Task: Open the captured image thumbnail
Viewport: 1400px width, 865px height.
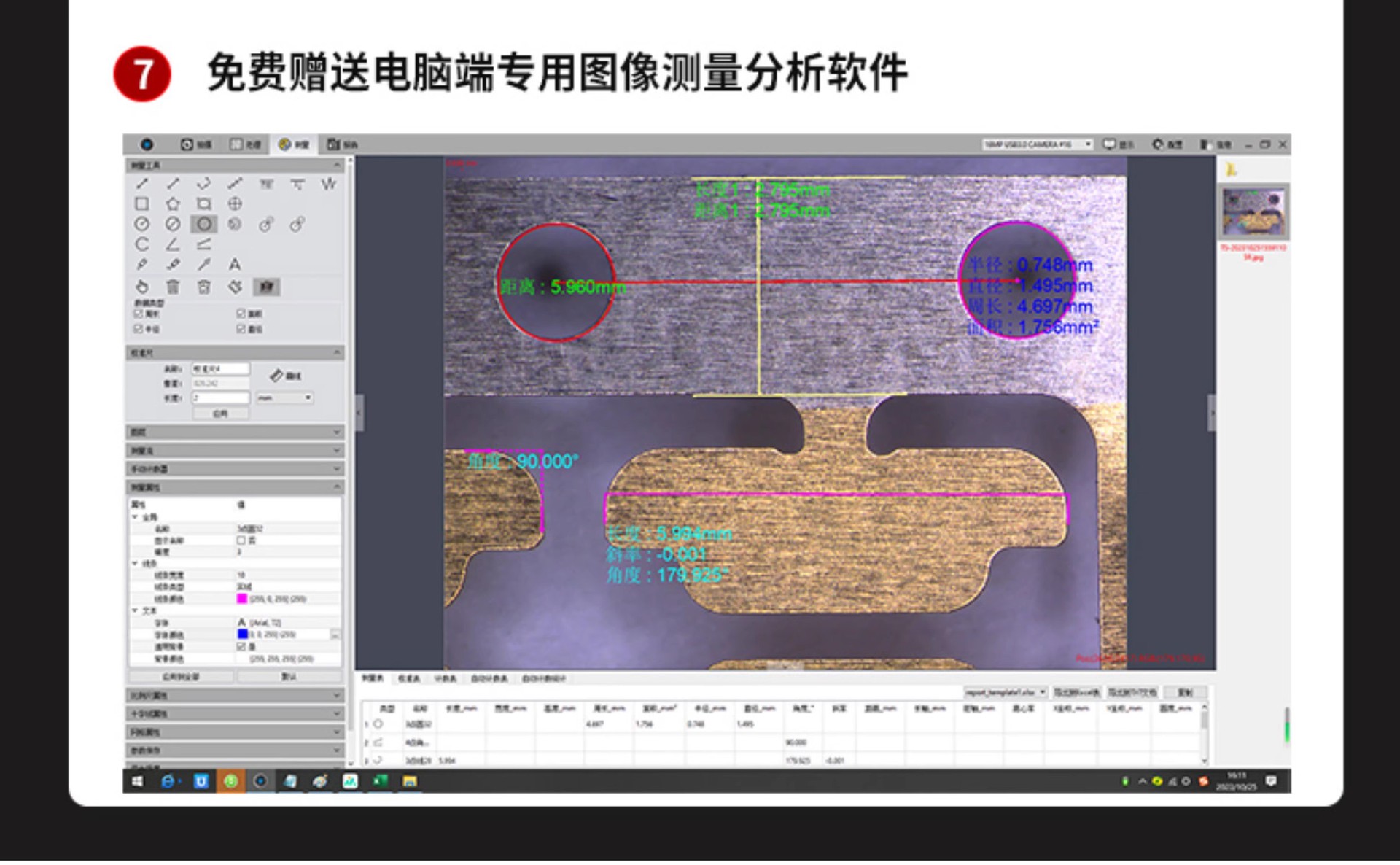Action: pyautogui.click(x=1253, y=212)
